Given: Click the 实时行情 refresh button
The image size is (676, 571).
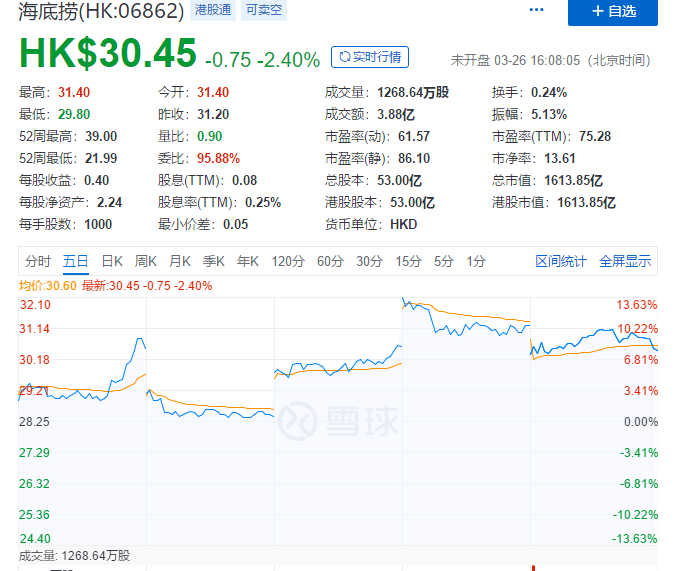Looking at the screenshot, I should 370,57.
